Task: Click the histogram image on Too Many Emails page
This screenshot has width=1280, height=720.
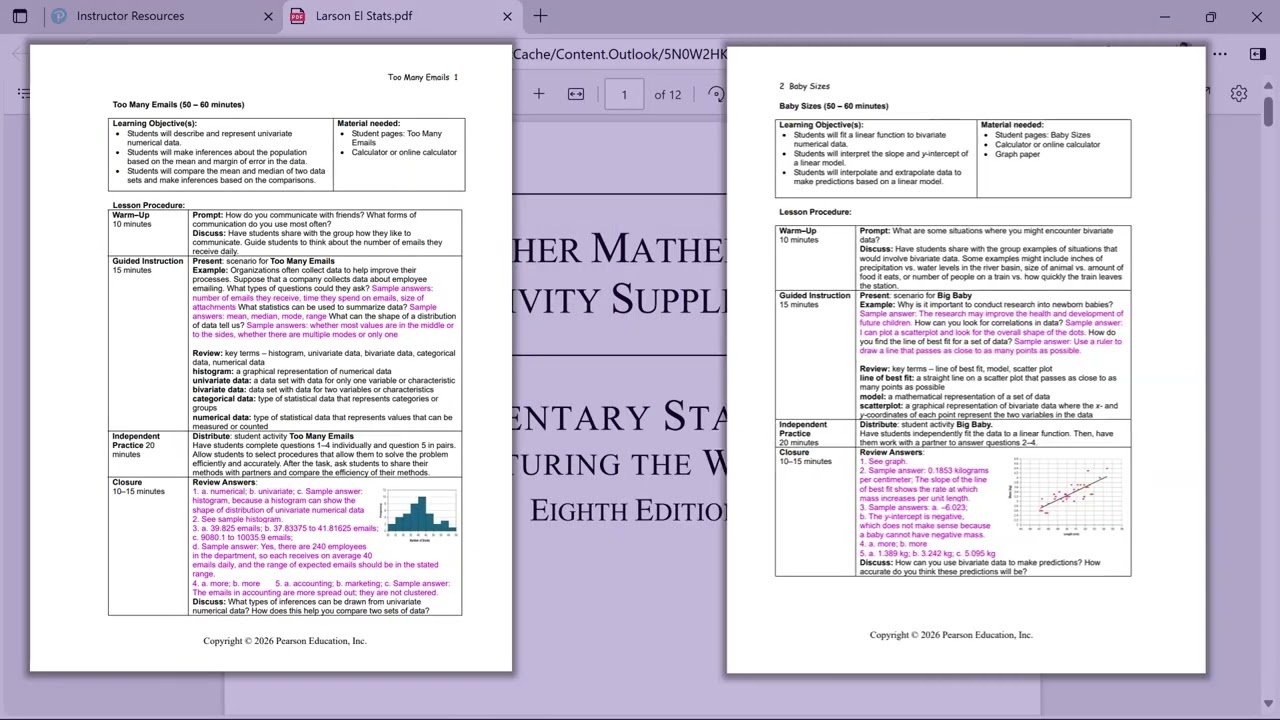Action: [x=421, y=514]
